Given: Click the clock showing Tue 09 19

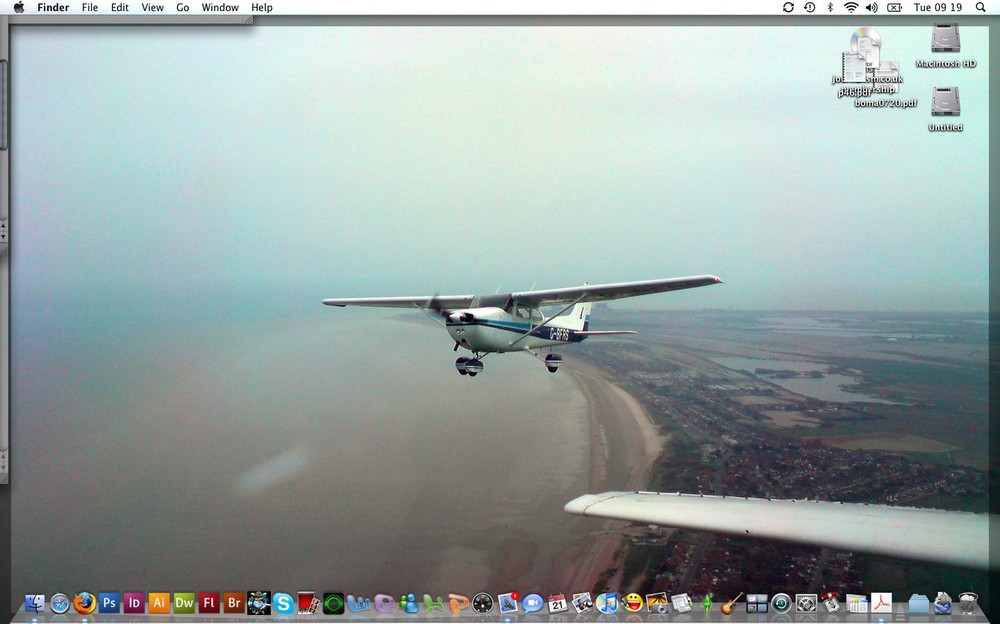Looking at the screenshot, I should pos(938,7).
